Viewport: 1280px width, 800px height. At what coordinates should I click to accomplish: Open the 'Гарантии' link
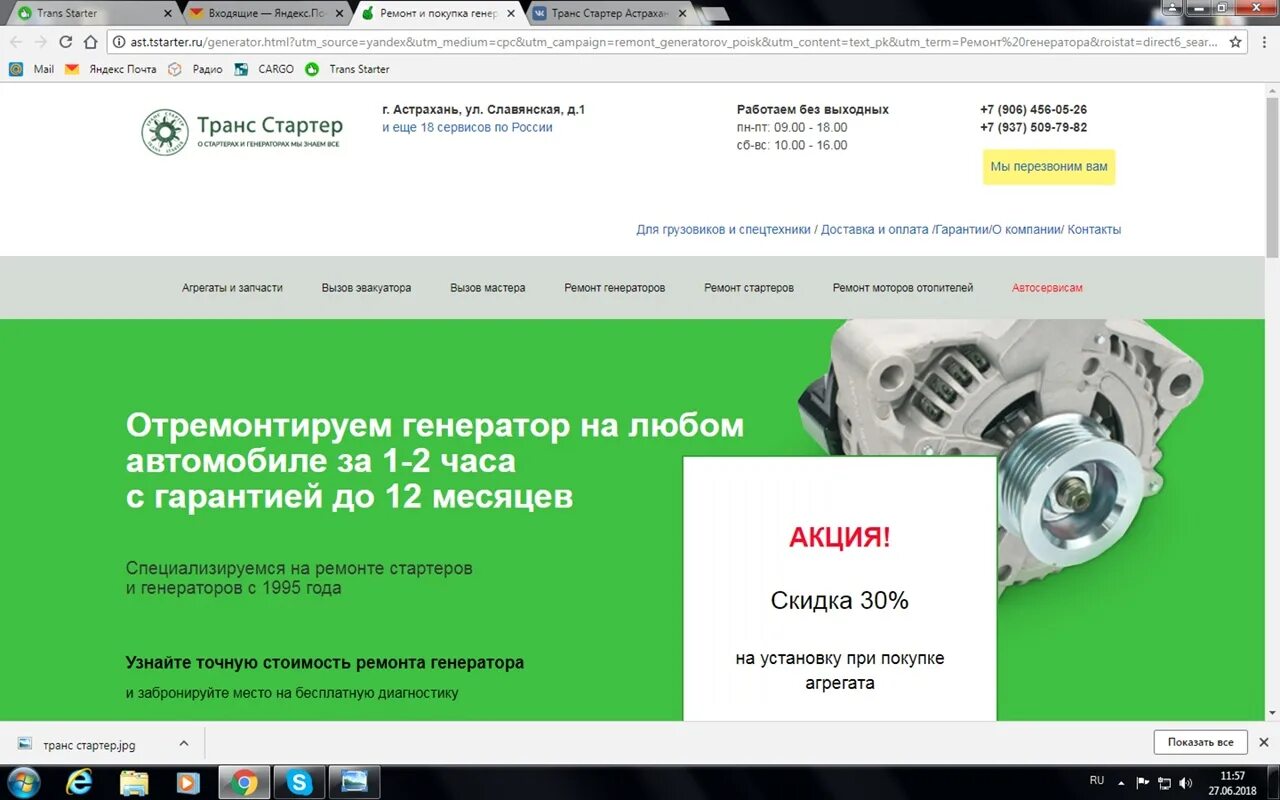pyautogui.click(x=962, y=229)
